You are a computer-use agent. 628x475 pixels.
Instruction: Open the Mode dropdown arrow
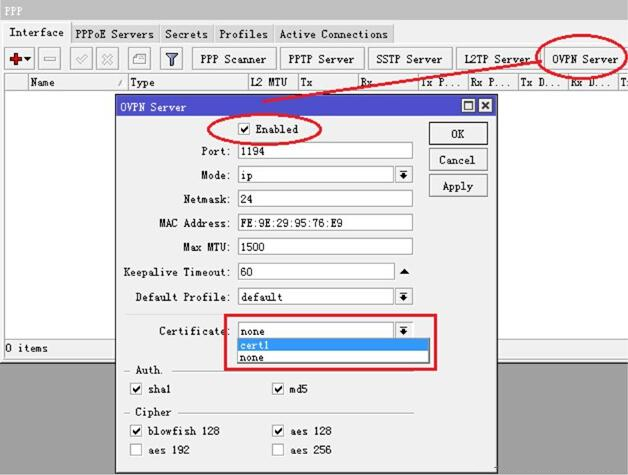pos(404,174)
